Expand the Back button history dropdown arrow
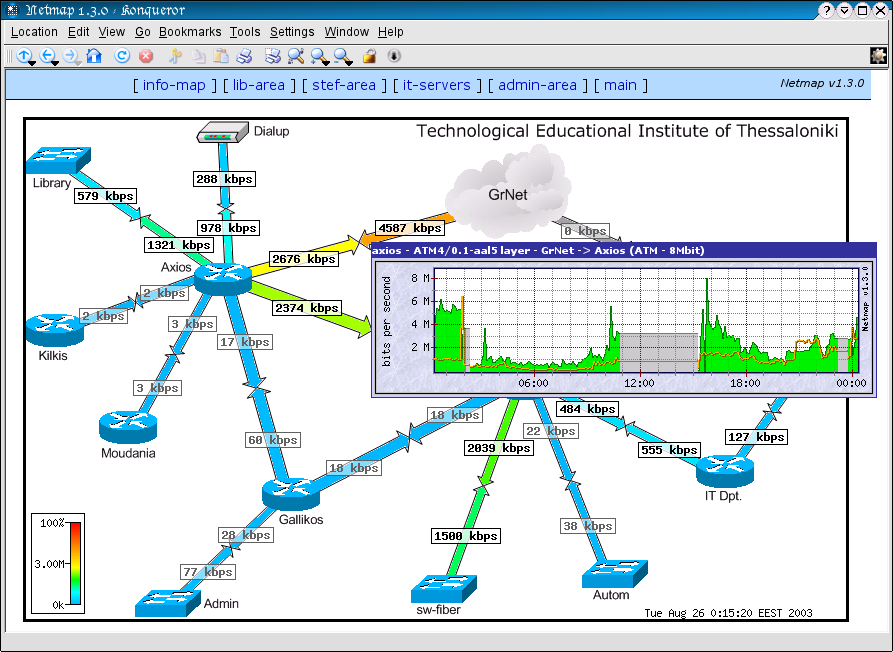 55,63
